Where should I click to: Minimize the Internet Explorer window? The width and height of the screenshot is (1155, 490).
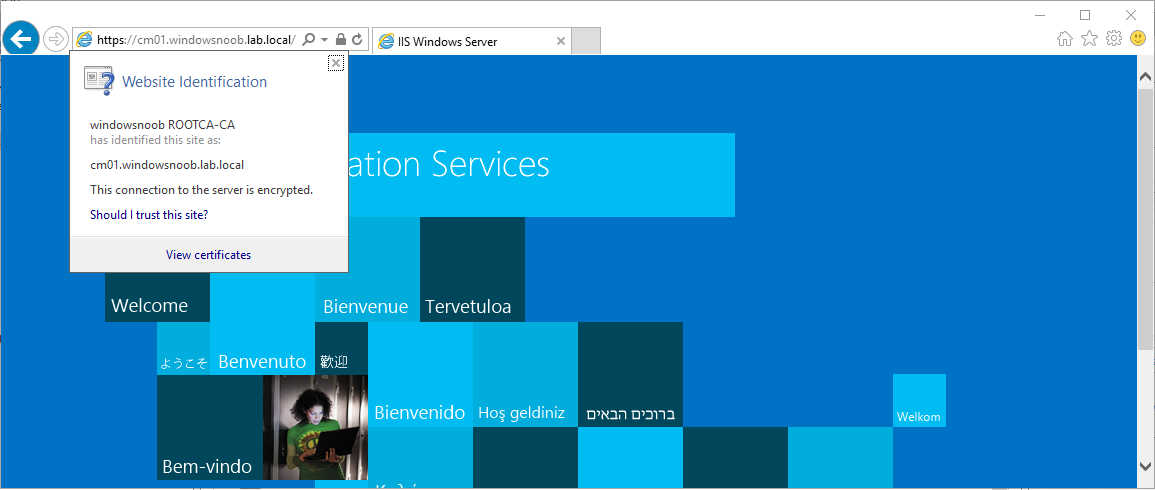point(1040,15)
